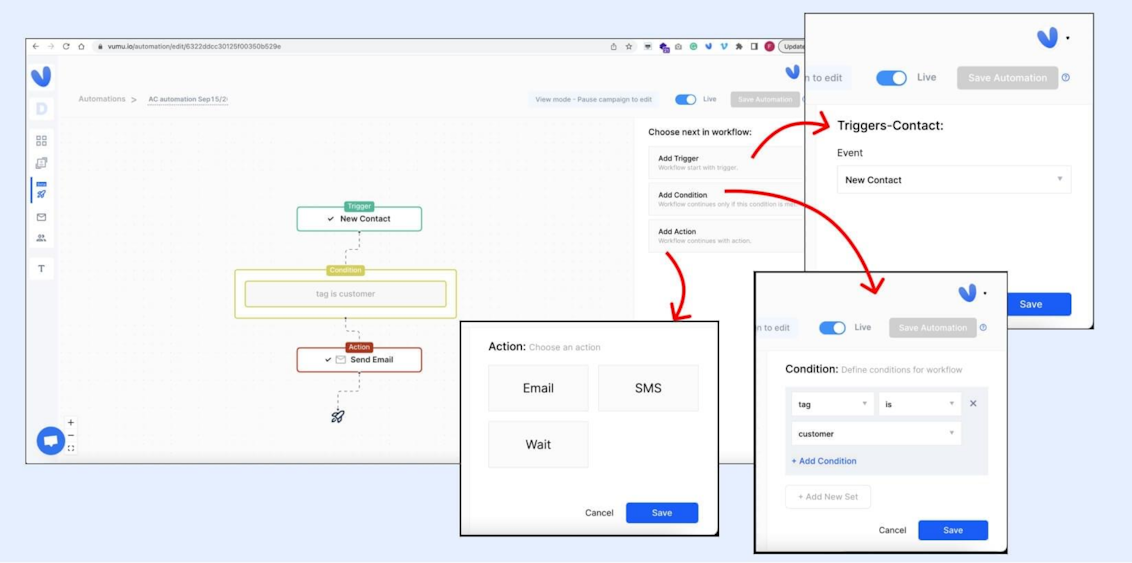The image size is (1132, 563).
Task: Open the envelope email icon in sidebar
Action: pos(41,217)
